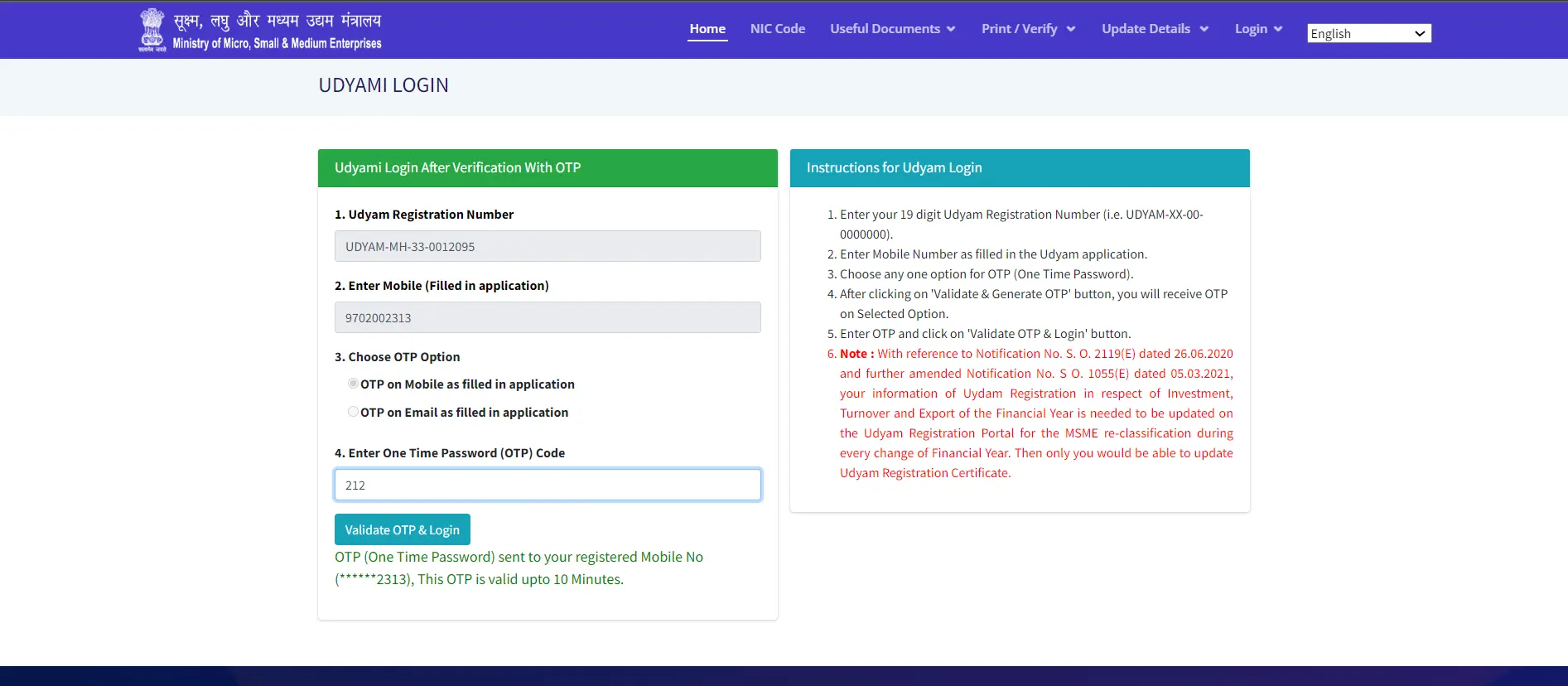Click the red Note instruction text

[1036, 413]
